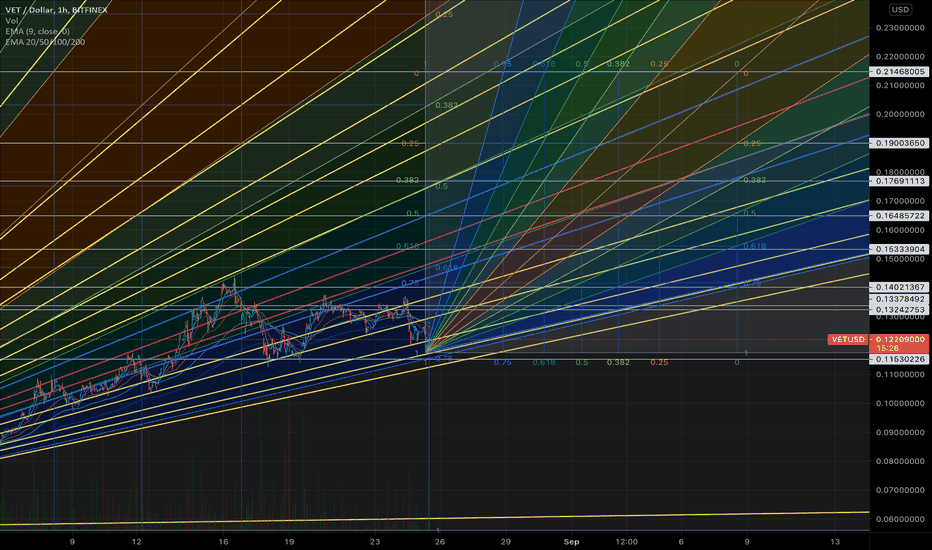Click the 0.15333904 price level label
This screenshot has height=550, width=932.
pyautogui.click(x=900, y=249)
